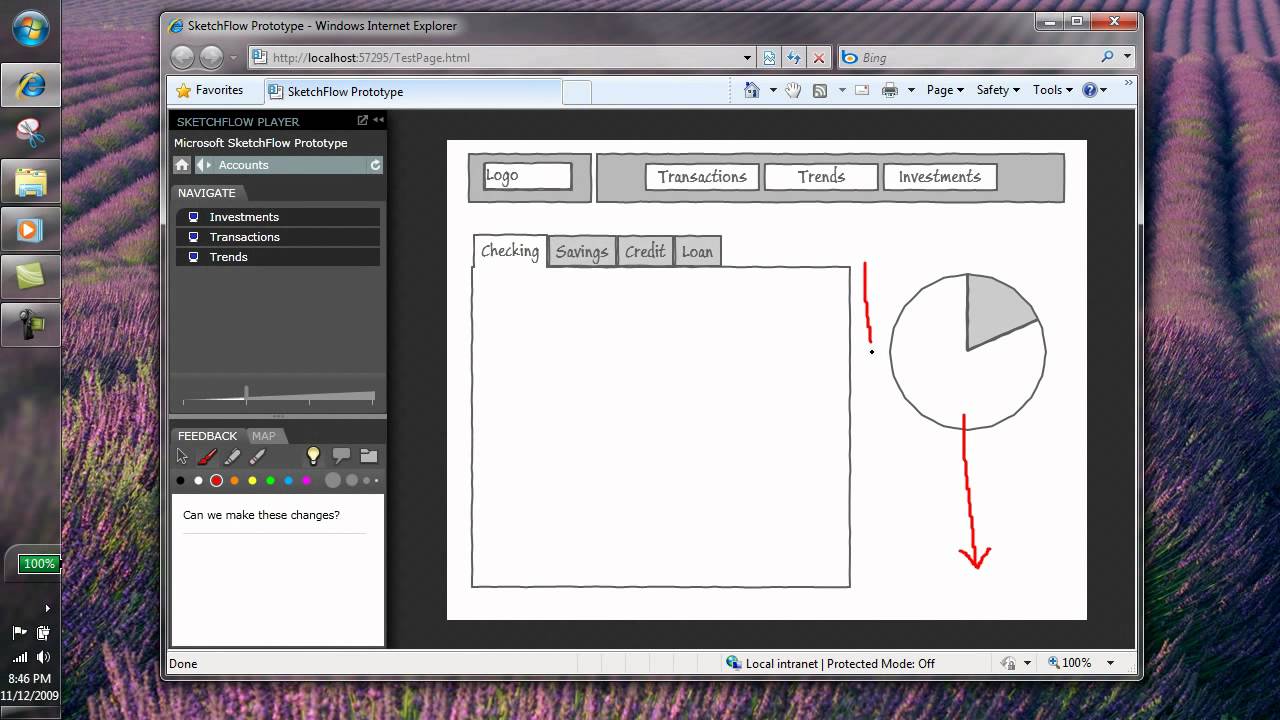Screen dimensions: 1280x720
Task: Open the feedback folder icon
Action: [369, 456]
